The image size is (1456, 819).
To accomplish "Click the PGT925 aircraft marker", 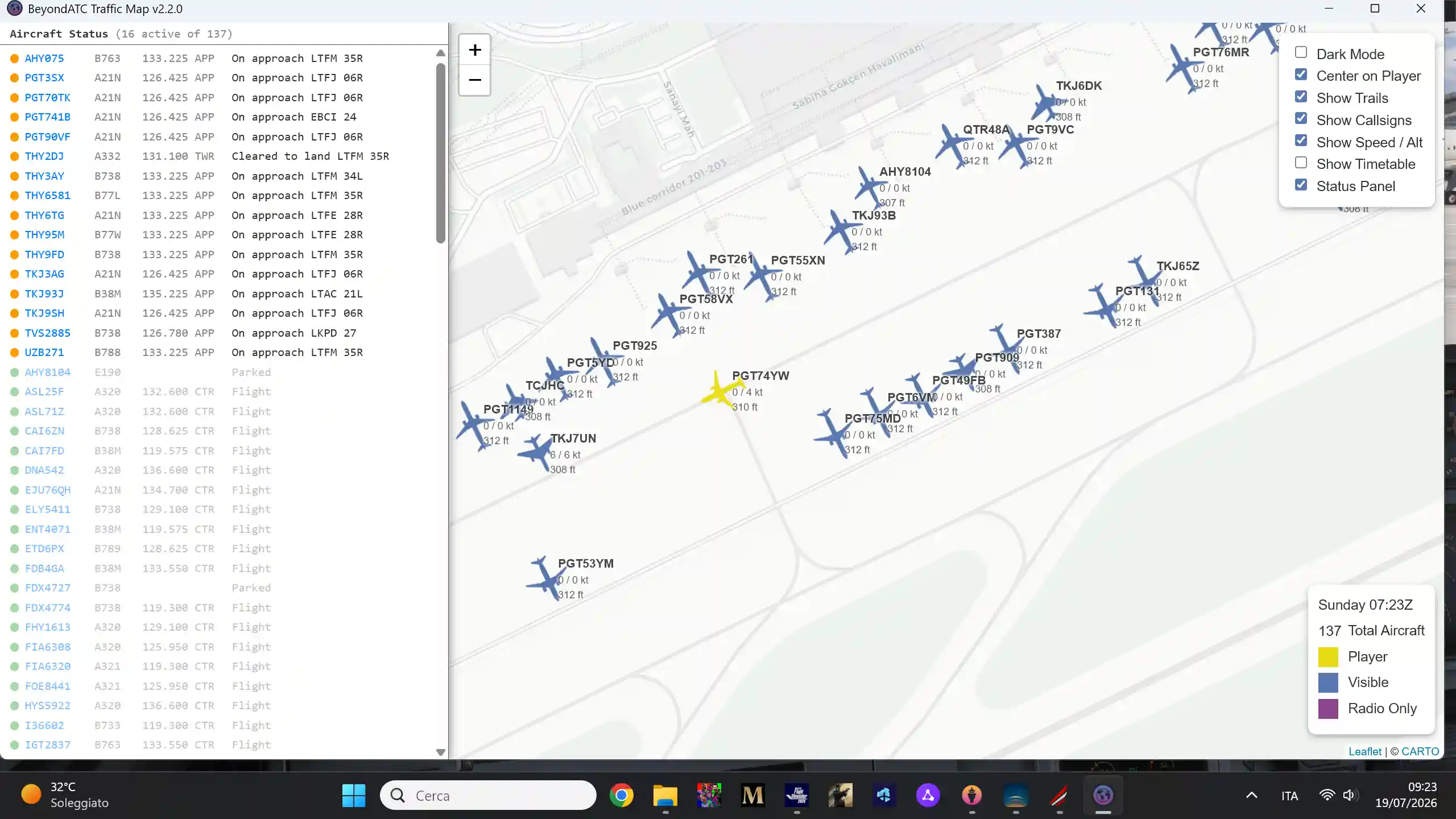I will (605, 362).
